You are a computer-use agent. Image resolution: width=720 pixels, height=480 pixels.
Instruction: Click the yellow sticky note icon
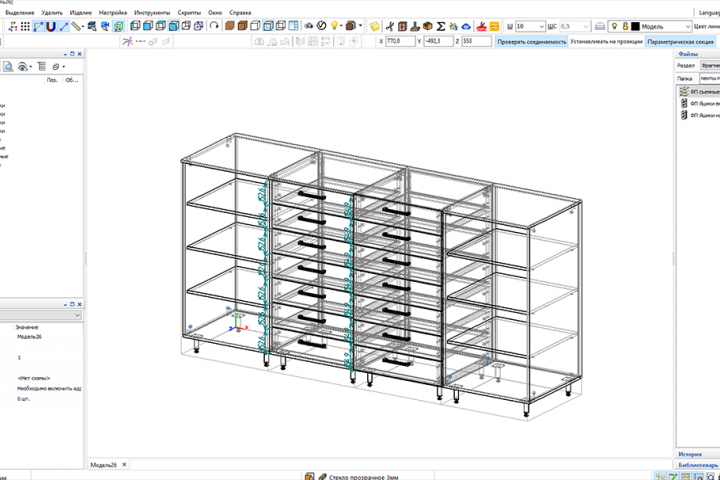tap(374, 27)
